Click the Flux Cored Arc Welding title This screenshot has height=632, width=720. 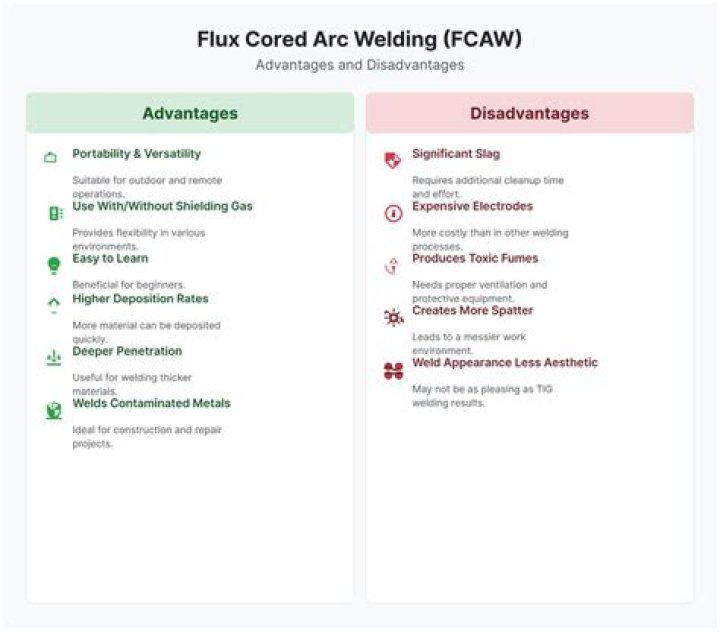click(359, 40)
